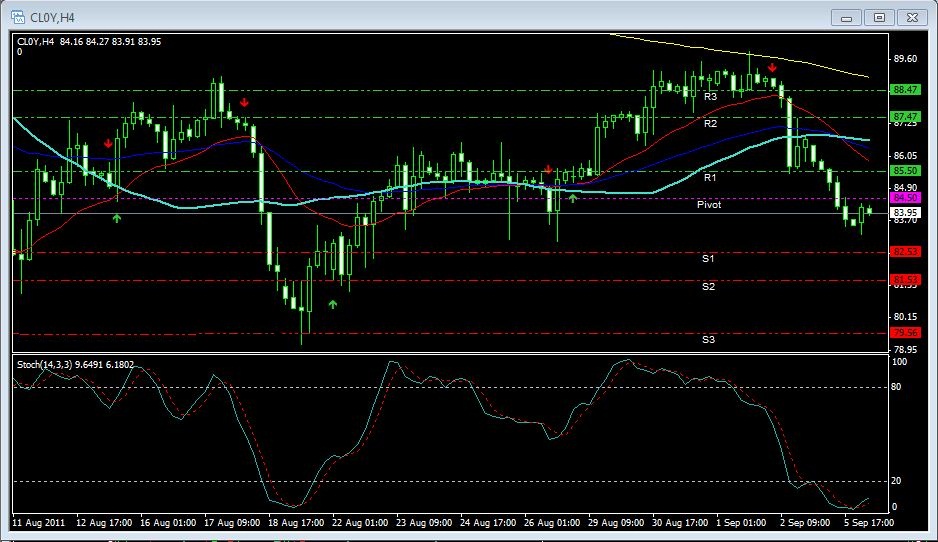Click the green buy arrow near 22 Aug
Viewport: 938px width, 542px height.
tap(333, 305)
